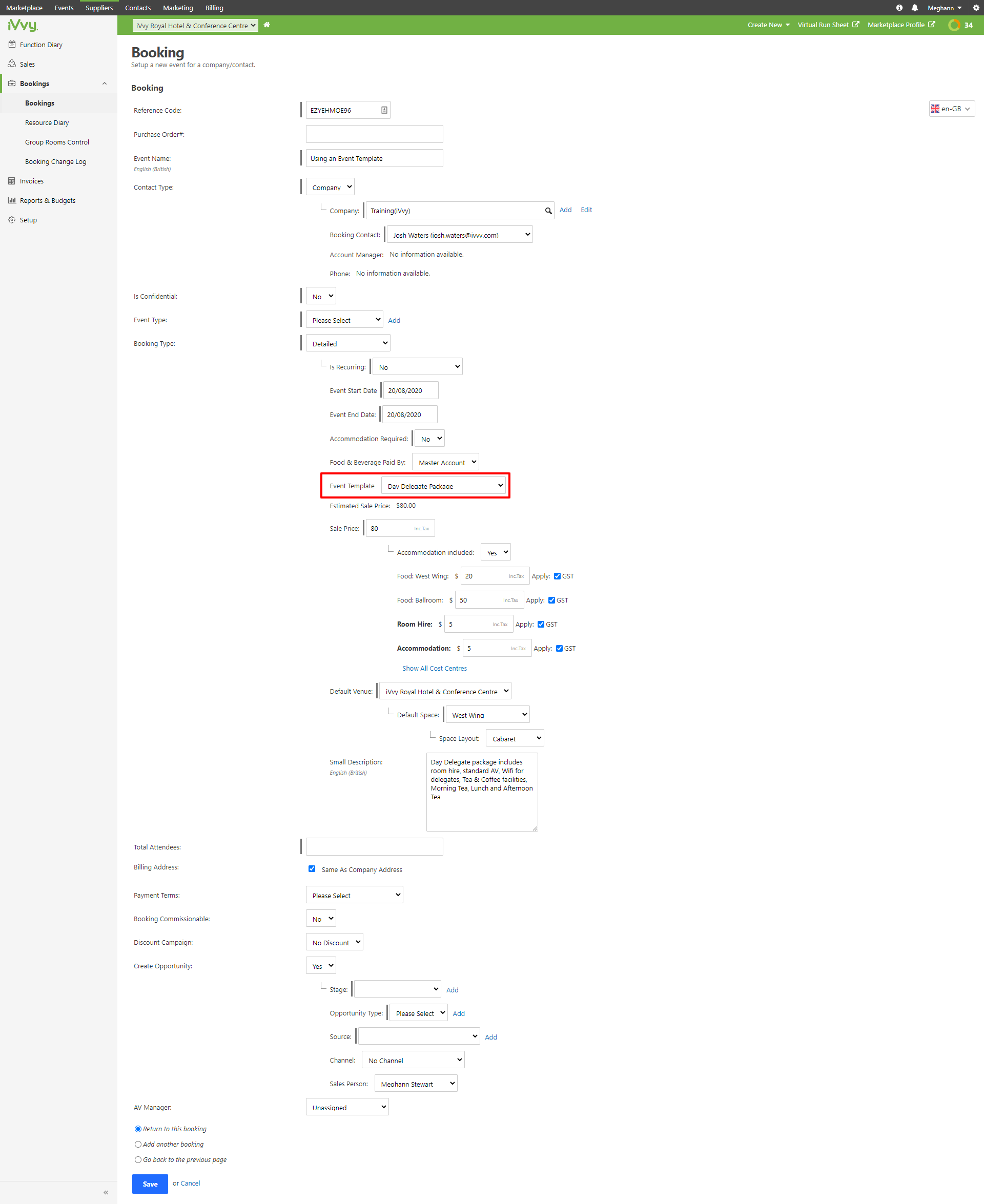Click the Reports & Budgets sidebar icon

pos(12,200)
